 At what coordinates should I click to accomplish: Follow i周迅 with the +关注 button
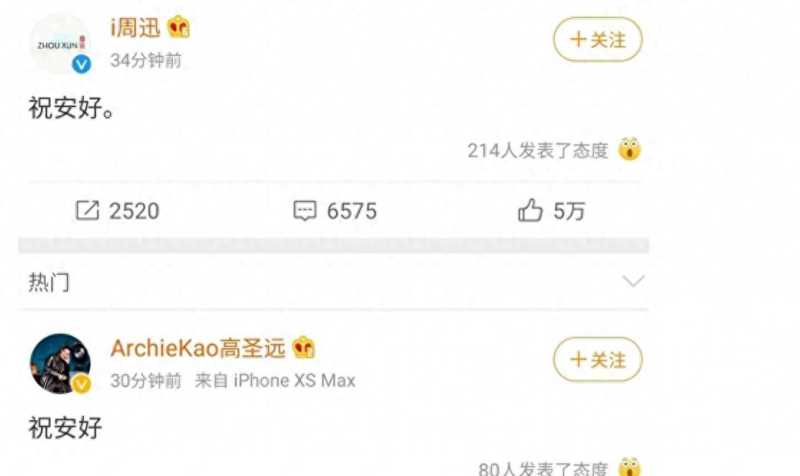click(597, 39)
